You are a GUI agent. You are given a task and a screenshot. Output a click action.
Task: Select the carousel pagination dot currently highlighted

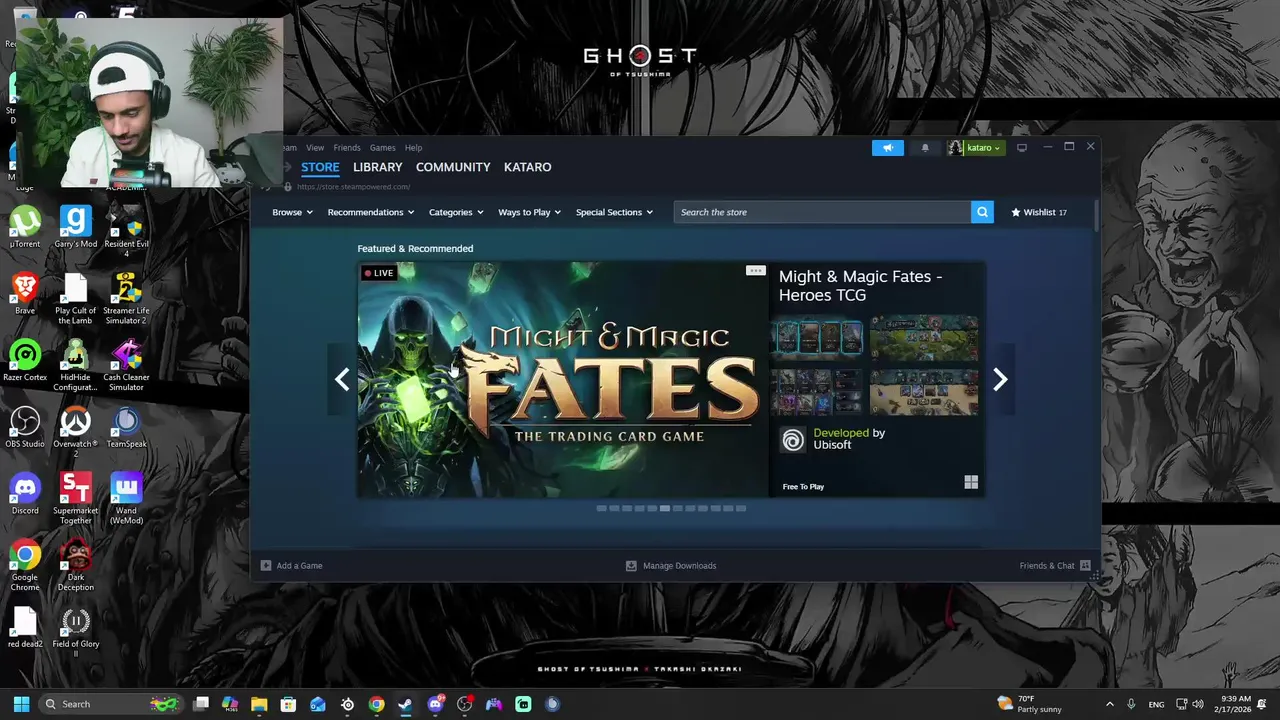tap(664, 508)
